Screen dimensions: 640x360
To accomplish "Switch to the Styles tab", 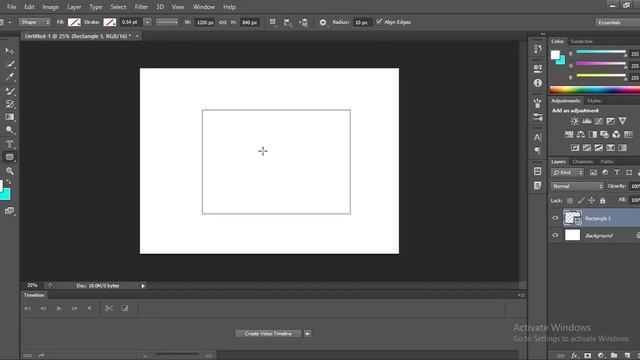I will point(594,101).
